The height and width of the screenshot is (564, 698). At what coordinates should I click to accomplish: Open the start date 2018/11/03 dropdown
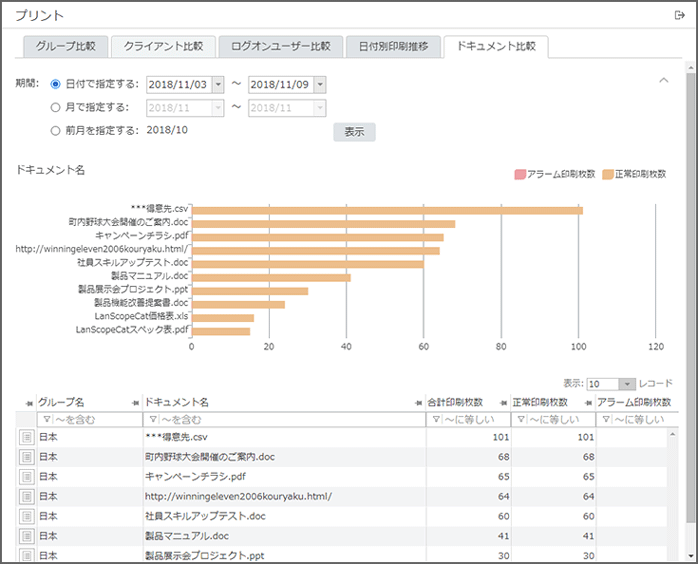[219, 85]
